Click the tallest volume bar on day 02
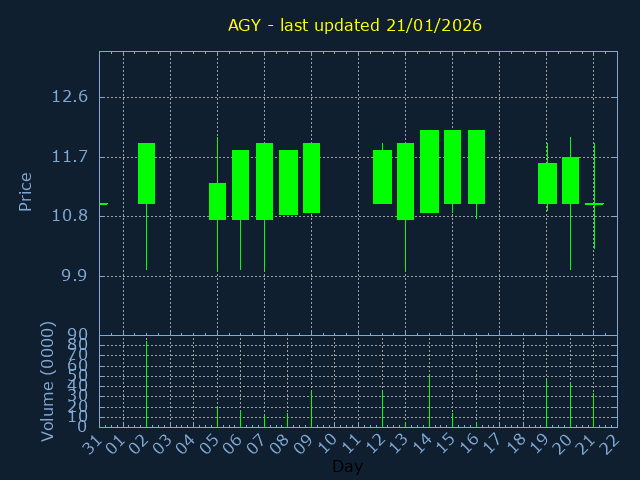The image size is (640, 480). click(146, 384)
